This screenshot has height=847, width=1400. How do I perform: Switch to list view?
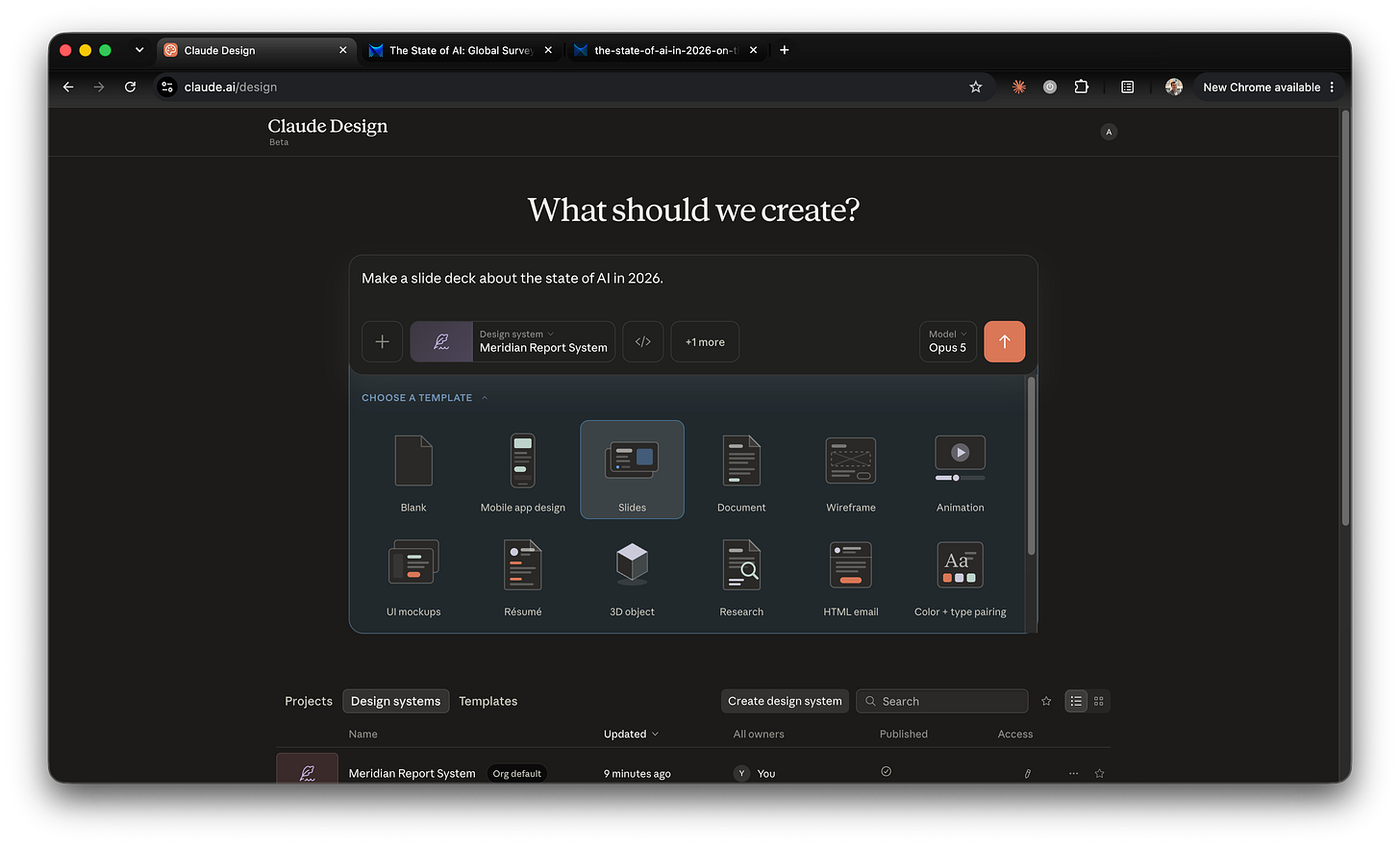[1076, 701]
